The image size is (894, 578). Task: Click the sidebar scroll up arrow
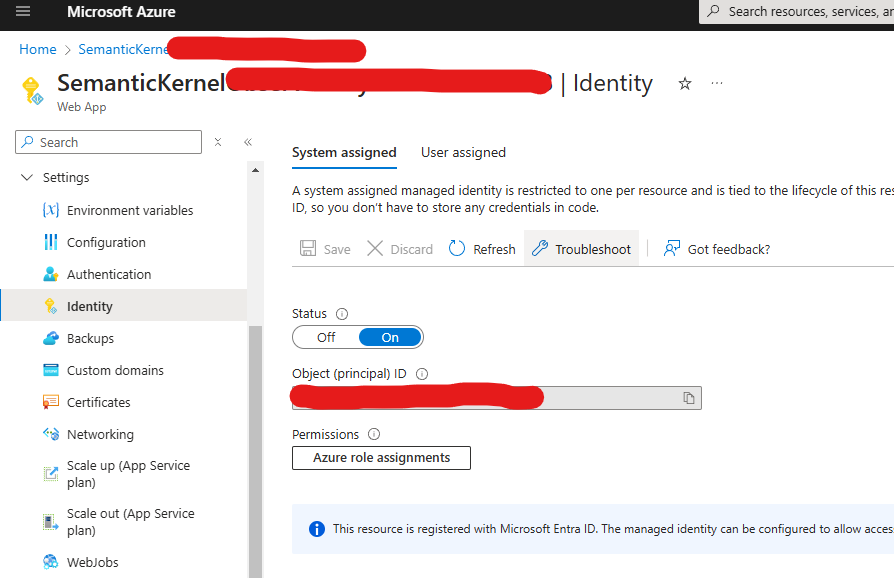[x=255, y=170]
